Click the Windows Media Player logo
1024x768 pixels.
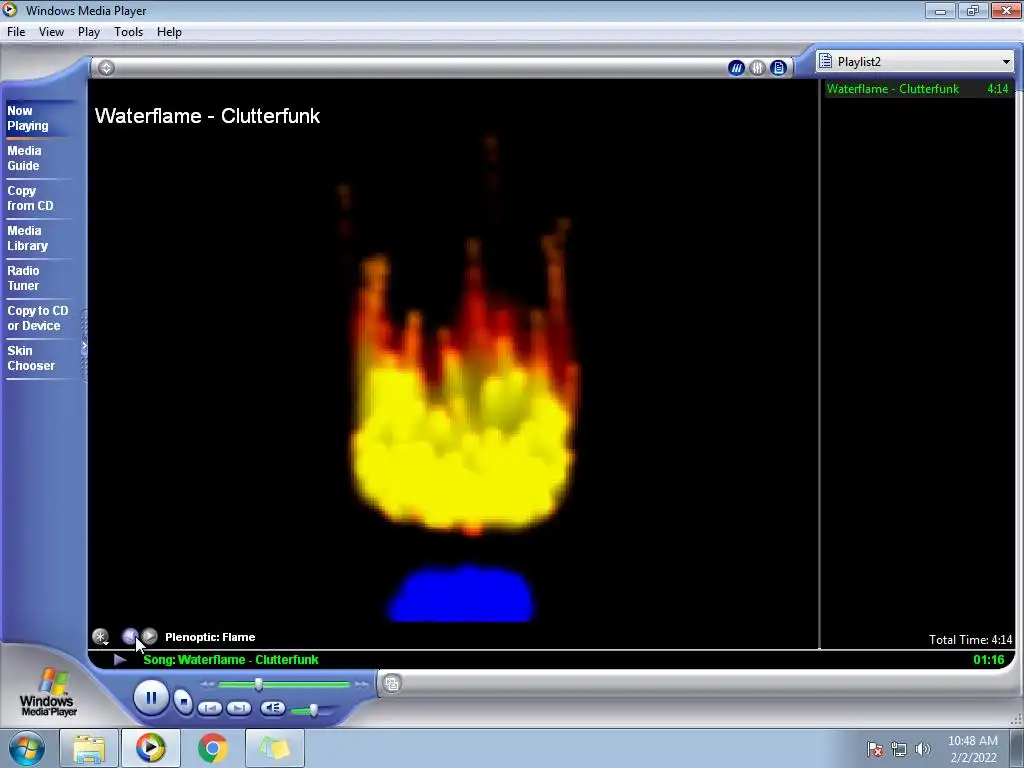[x=48, y=692]
